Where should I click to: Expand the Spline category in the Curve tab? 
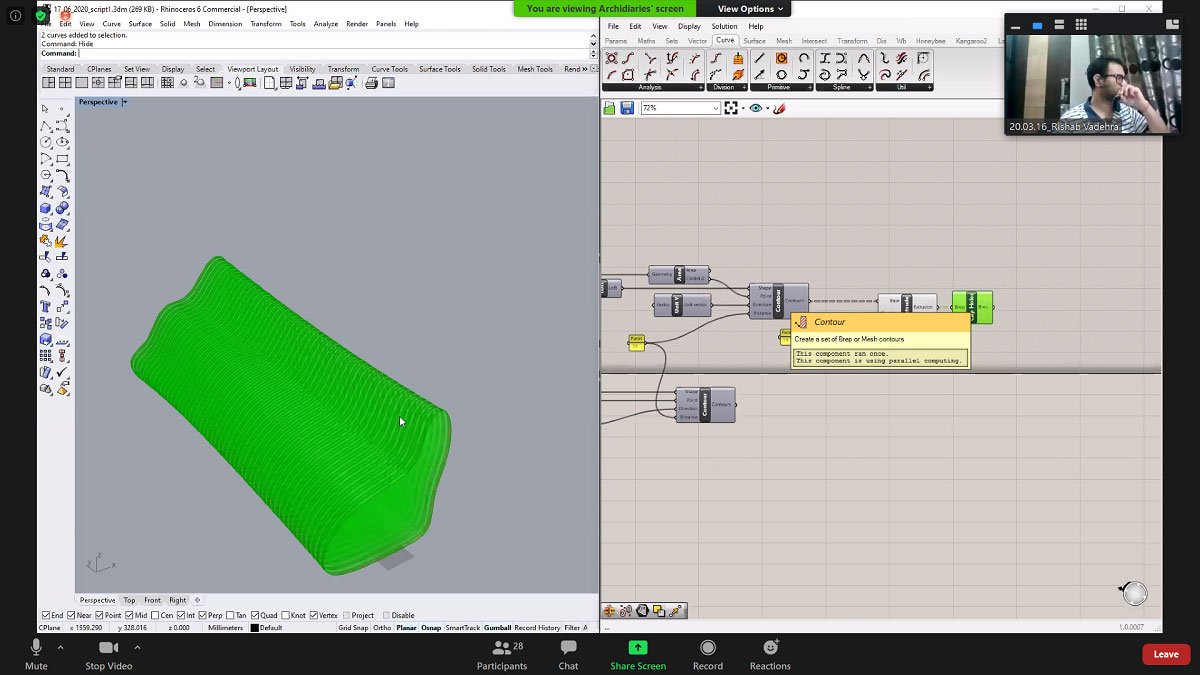tap(870, 86)
